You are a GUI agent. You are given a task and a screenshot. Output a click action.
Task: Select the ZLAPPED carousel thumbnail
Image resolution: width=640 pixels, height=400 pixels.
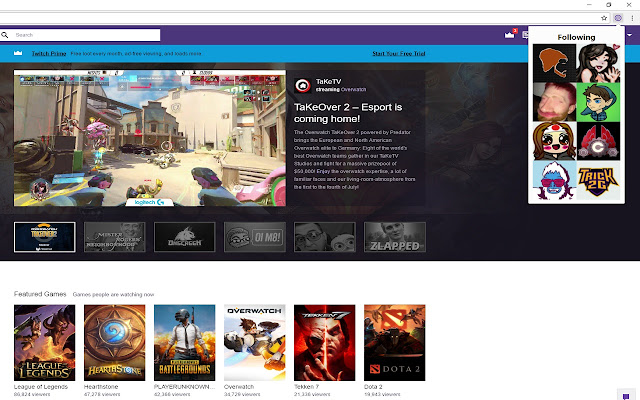click(395, 237)
